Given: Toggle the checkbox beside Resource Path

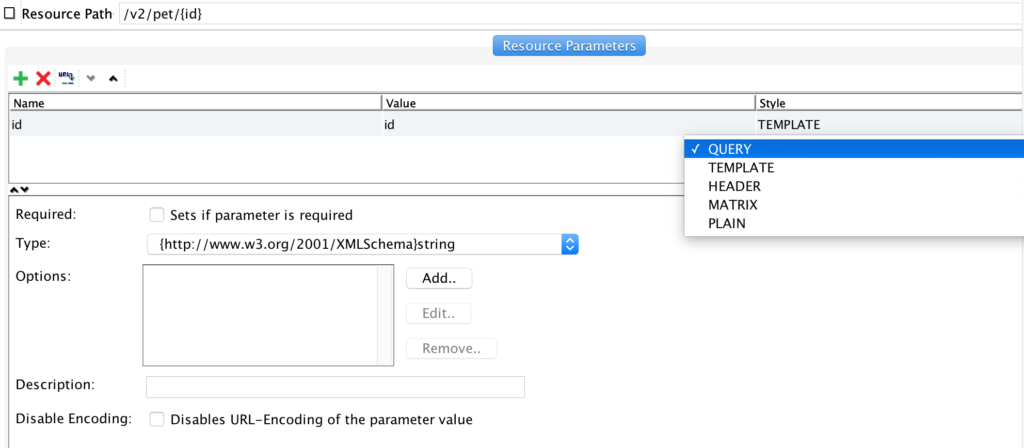Looking at the screenshot, I should click(x=10, y=15).
